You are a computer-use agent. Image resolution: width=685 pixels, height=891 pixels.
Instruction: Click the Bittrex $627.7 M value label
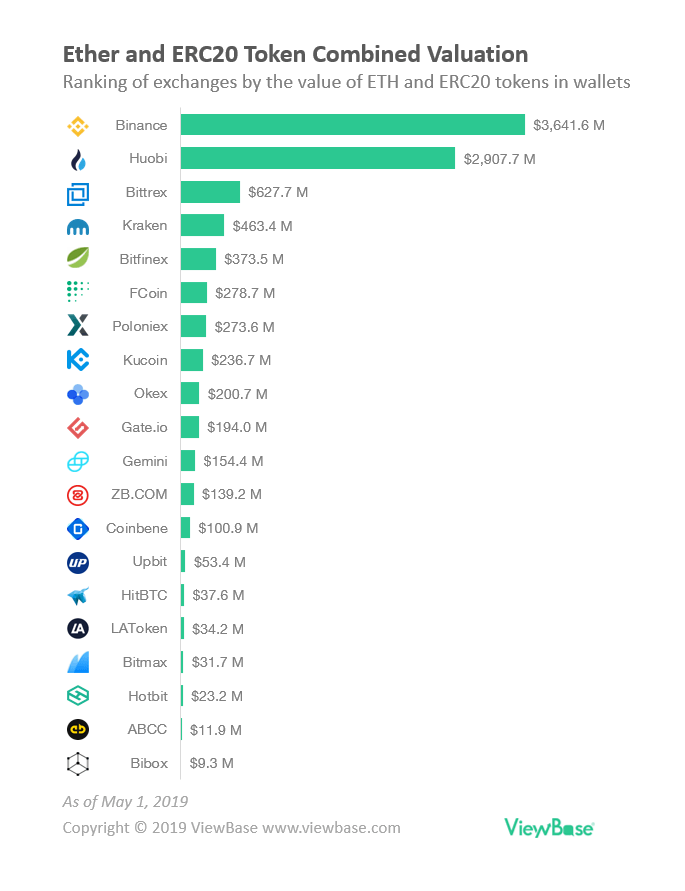[x=278, y=192]
